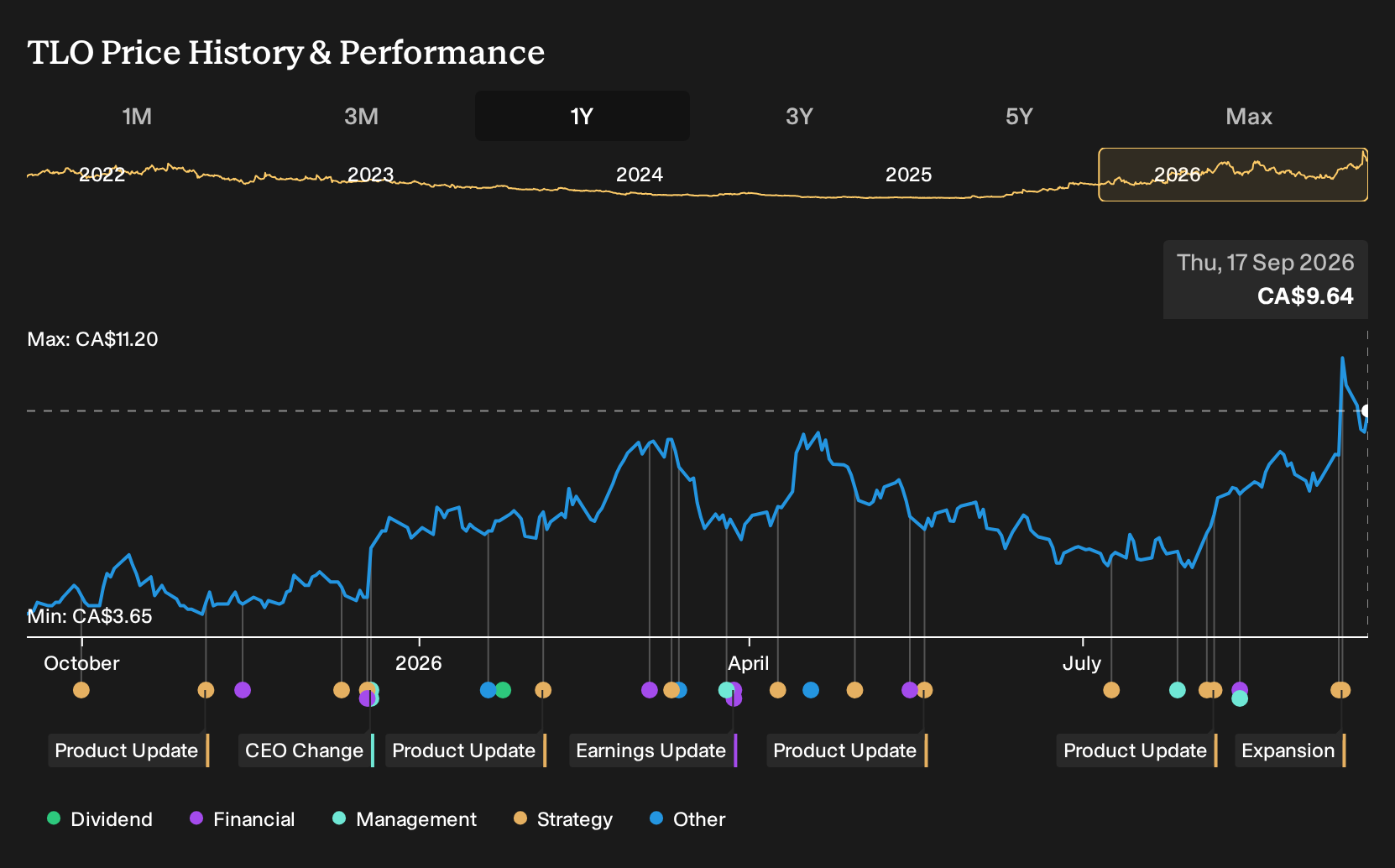Switch to the 3Y time range
This screenshot has height=868, width=1395.
pos(799,116)
